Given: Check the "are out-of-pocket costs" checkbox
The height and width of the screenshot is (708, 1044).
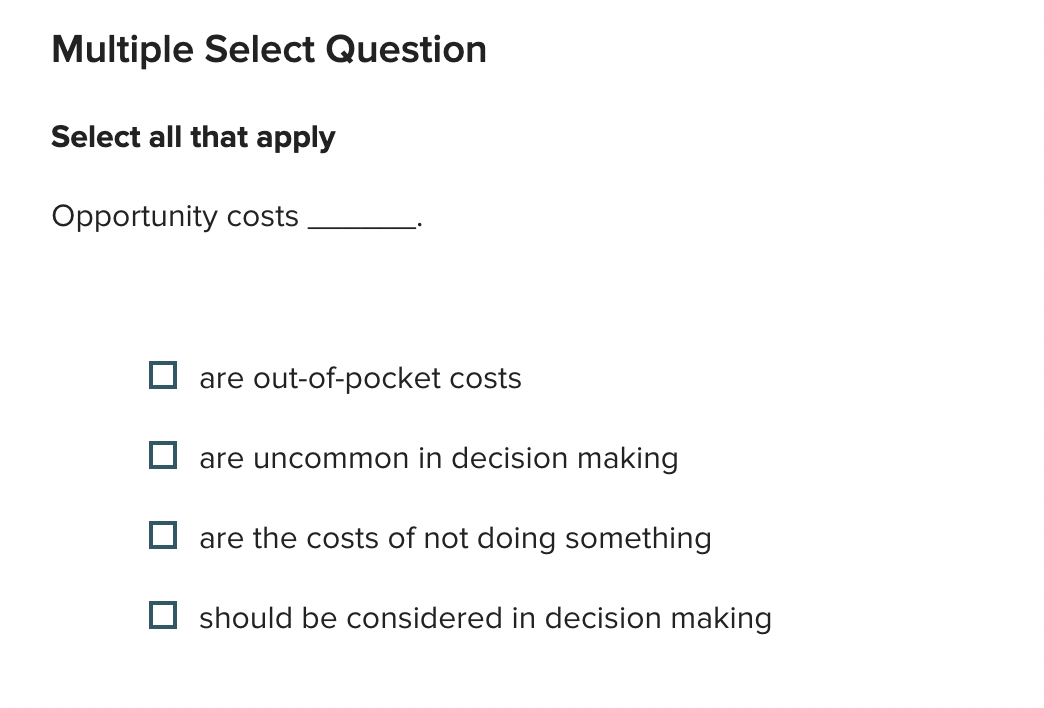Looking at the screenshot, I should [x=162, y=375].
